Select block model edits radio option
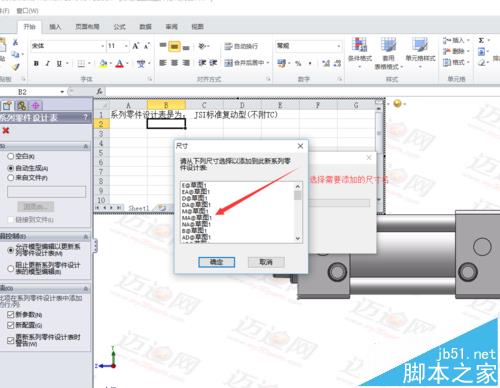This screenshot has height=388, width=500. [11, 268]
